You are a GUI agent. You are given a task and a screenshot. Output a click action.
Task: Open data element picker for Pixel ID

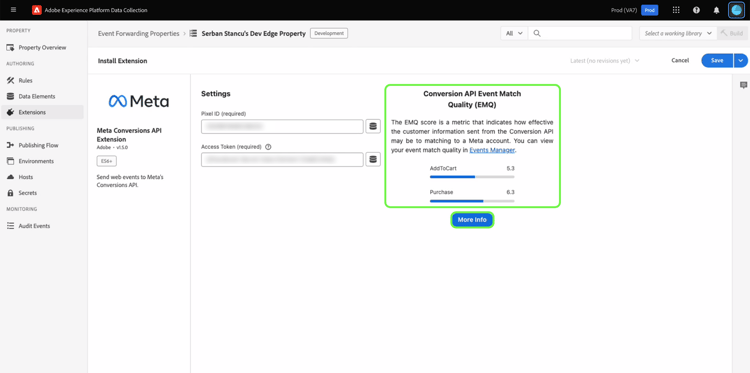(x=373, y=127)
